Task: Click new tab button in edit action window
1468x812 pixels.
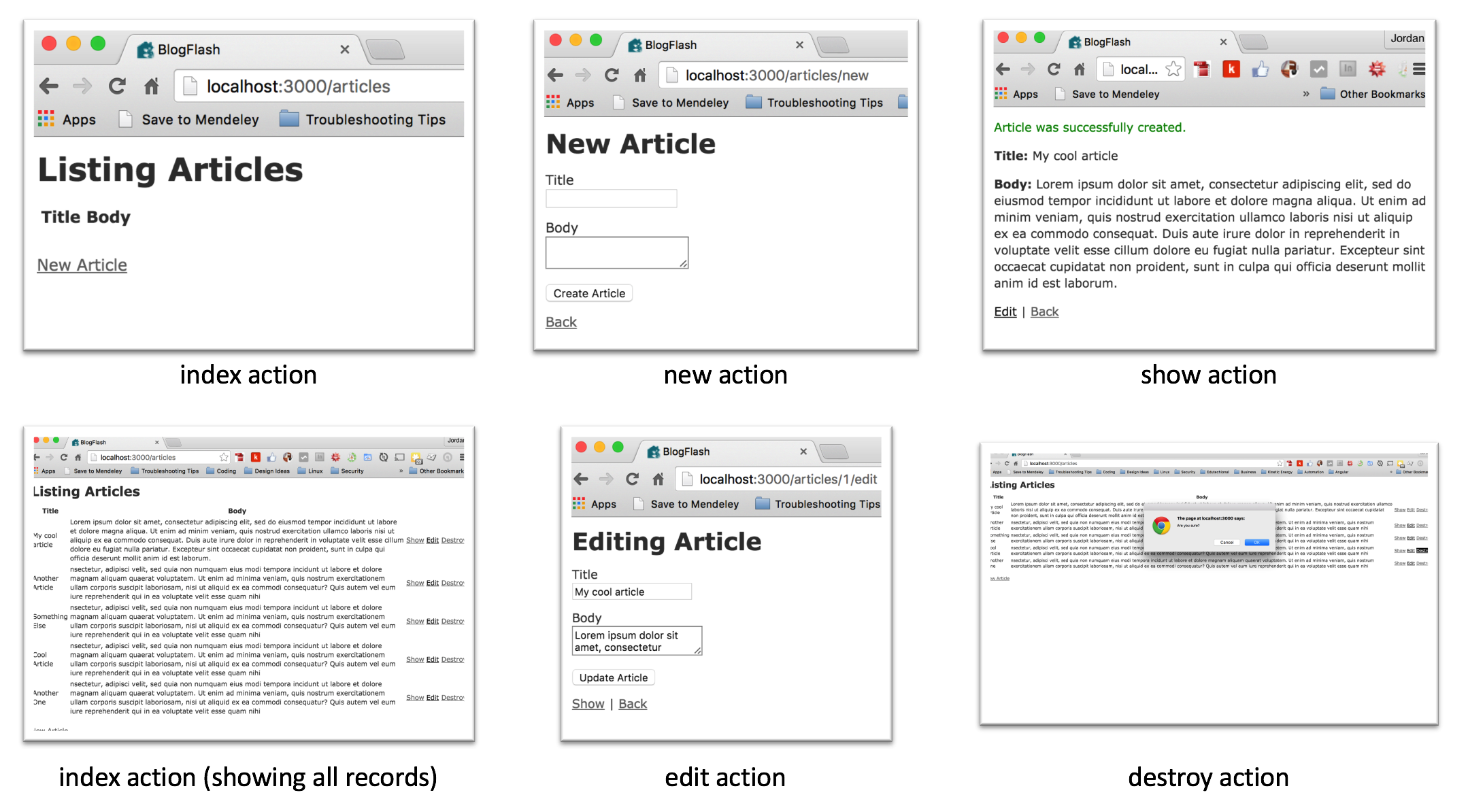Action: tap(833, 452)
